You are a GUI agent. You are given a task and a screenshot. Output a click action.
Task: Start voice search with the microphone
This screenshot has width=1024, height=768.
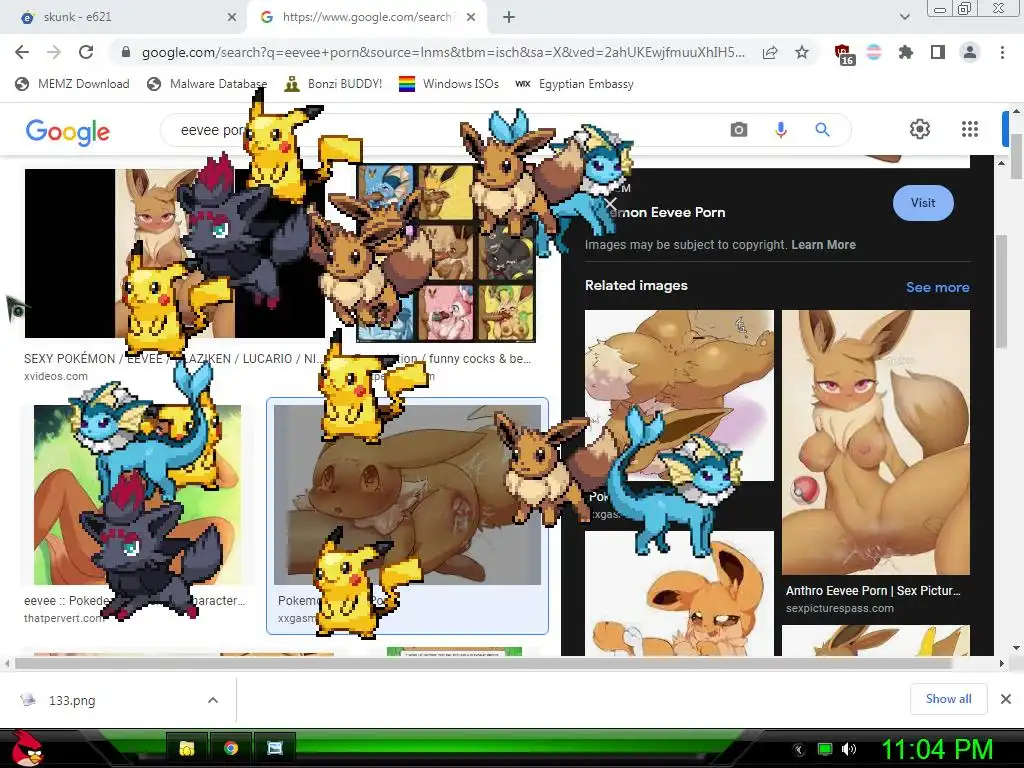pyautogui.click(x=780, y=129)
